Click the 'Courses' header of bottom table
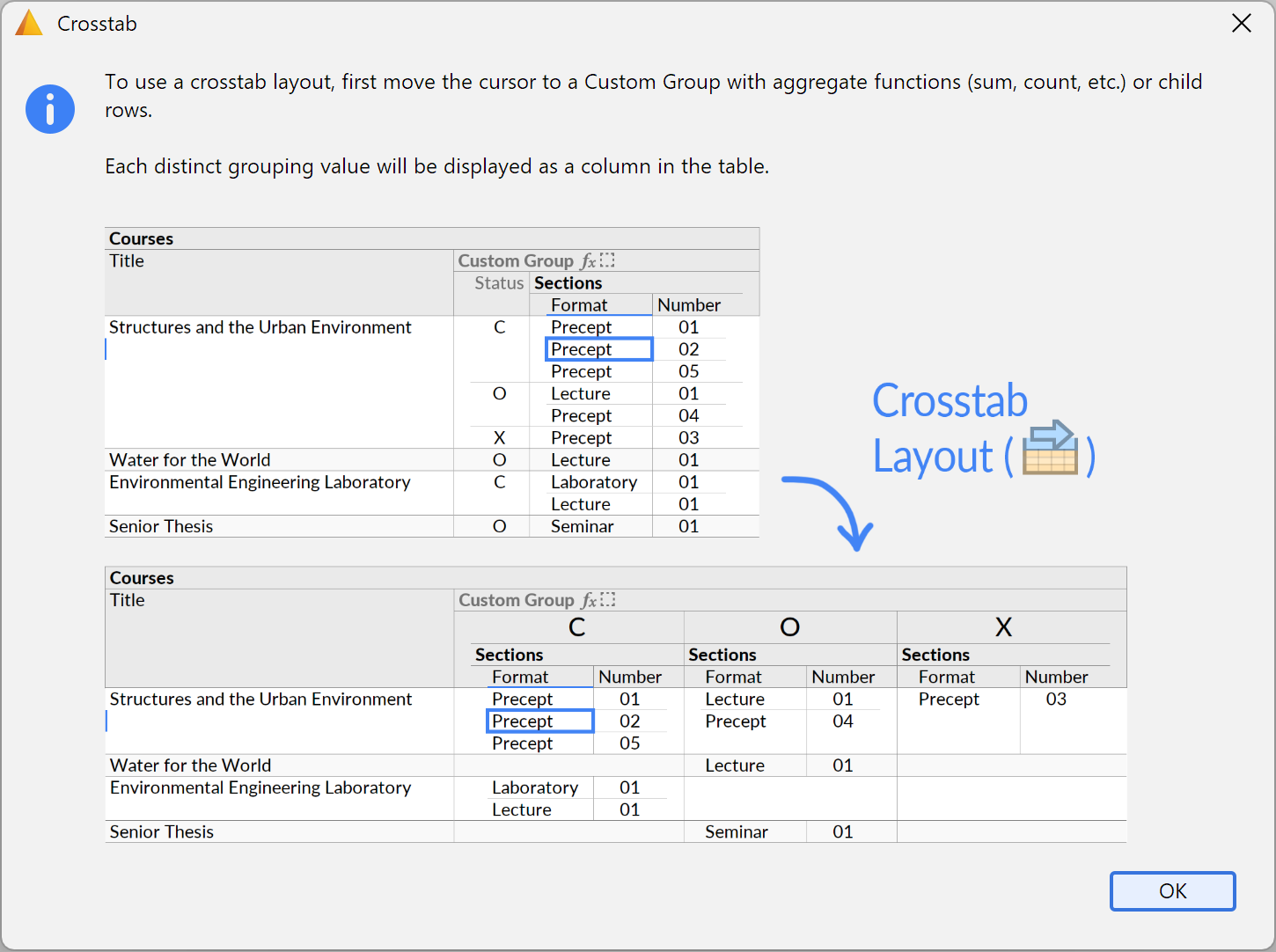The image size is (1276, 952). pyautogui.click(x=142, y=578)
